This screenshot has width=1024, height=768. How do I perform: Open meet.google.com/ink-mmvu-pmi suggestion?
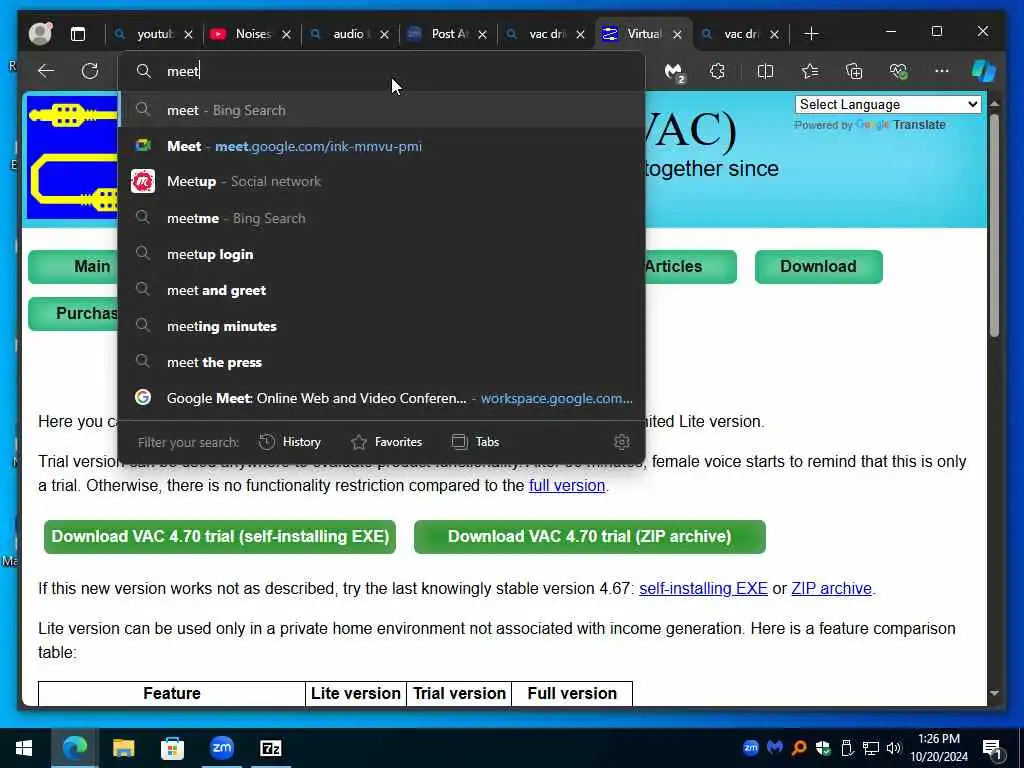click(x=381, y=146)
